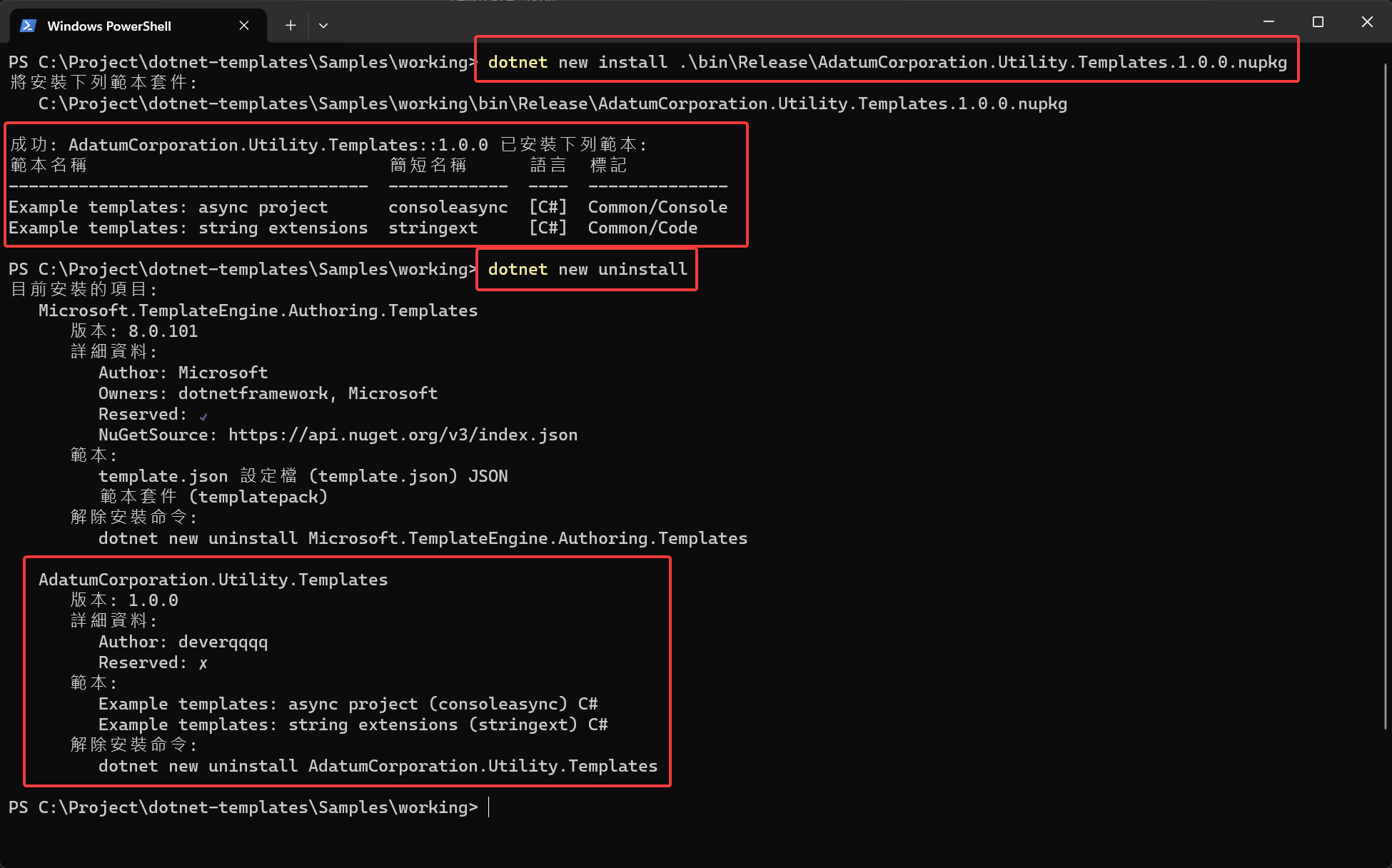Image resolution: width=1392 pixels, height=868 pixels.
Task: Open a new terminal tab with plus button
Action: click(x=291, y=26)
